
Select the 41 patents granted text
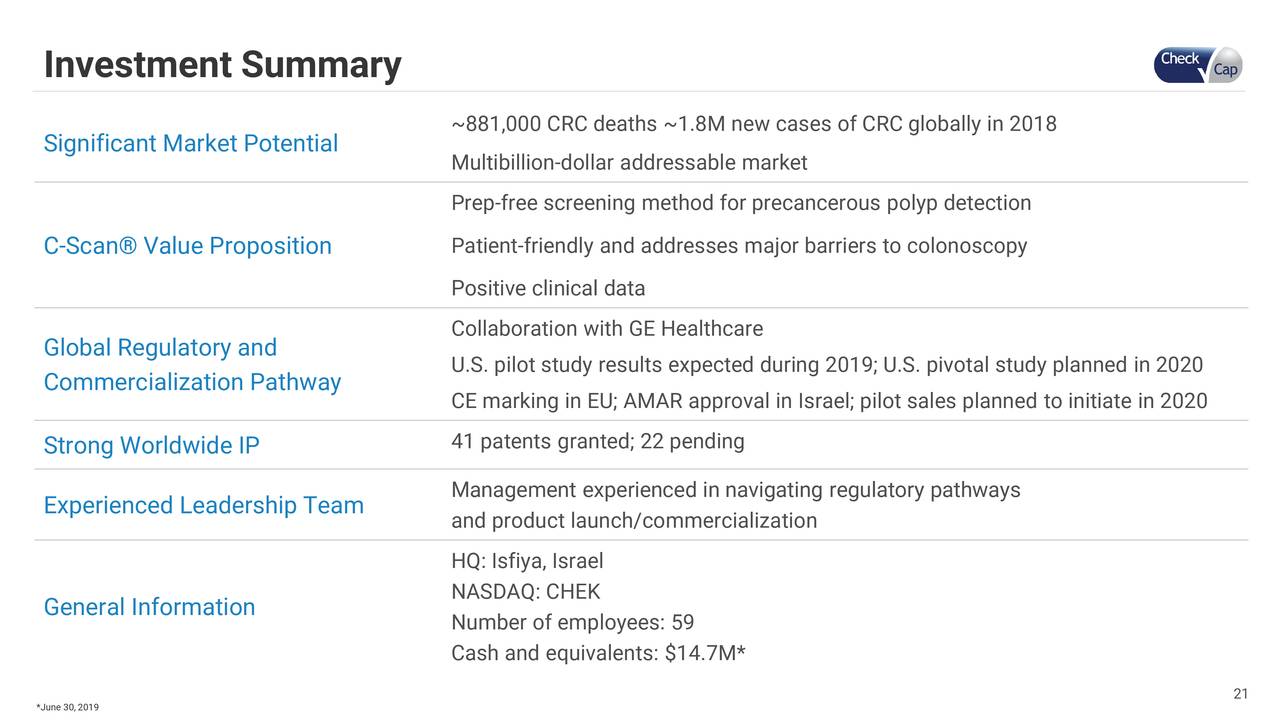coord(597,442)
